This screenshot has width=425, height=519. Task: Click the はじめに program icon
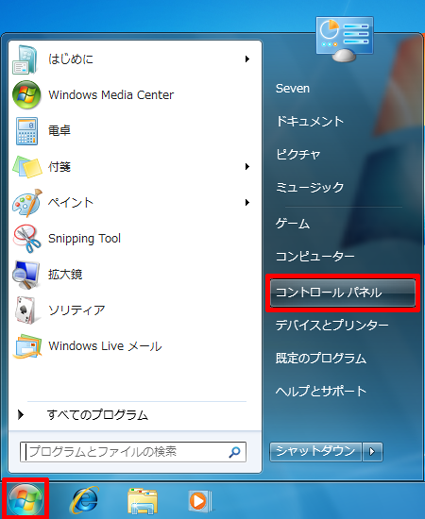click(26, 60)
